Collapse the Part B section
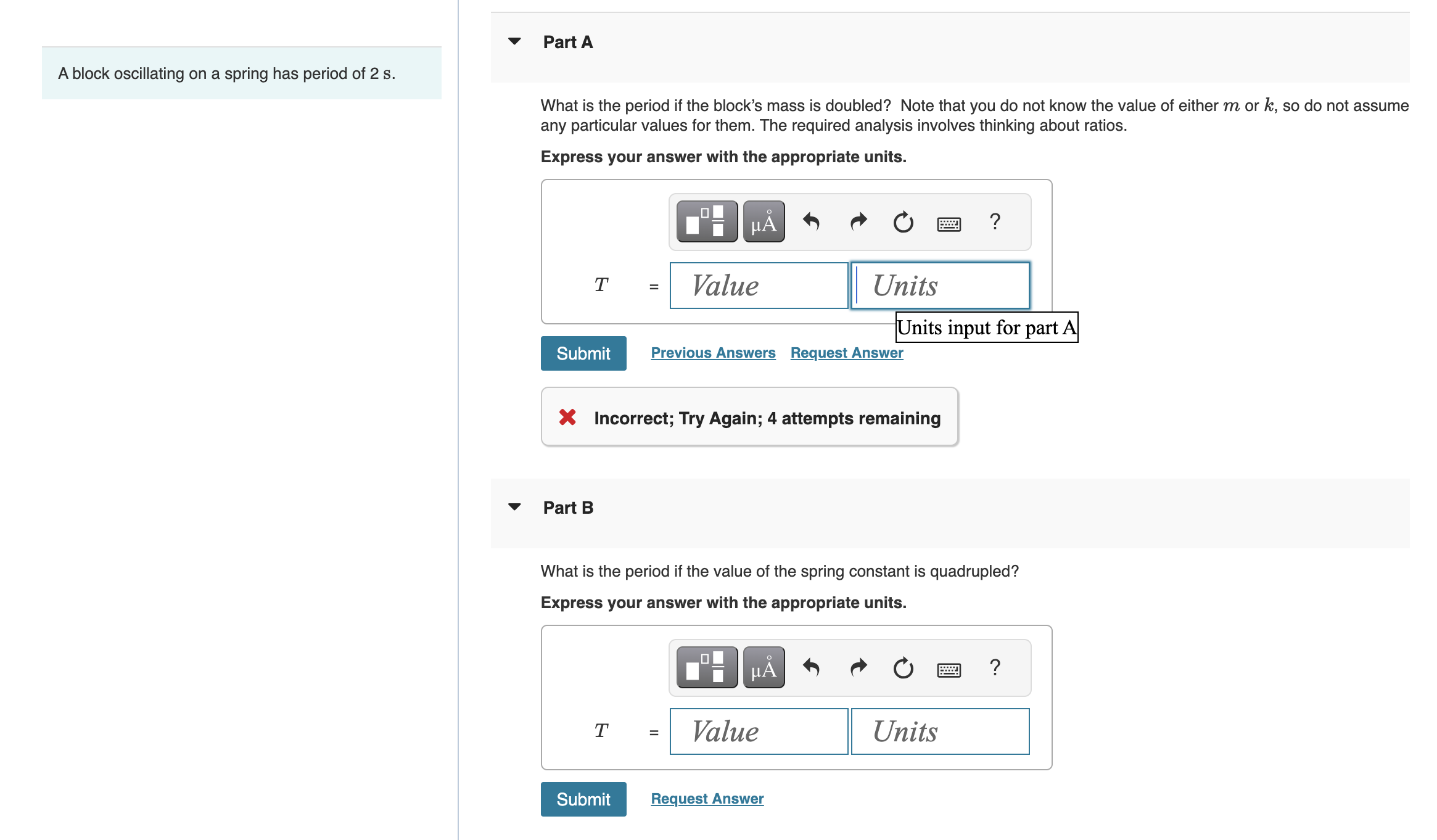Viewport: 1437px width, 840px height. pyautogui.click(x=514, y=507)
